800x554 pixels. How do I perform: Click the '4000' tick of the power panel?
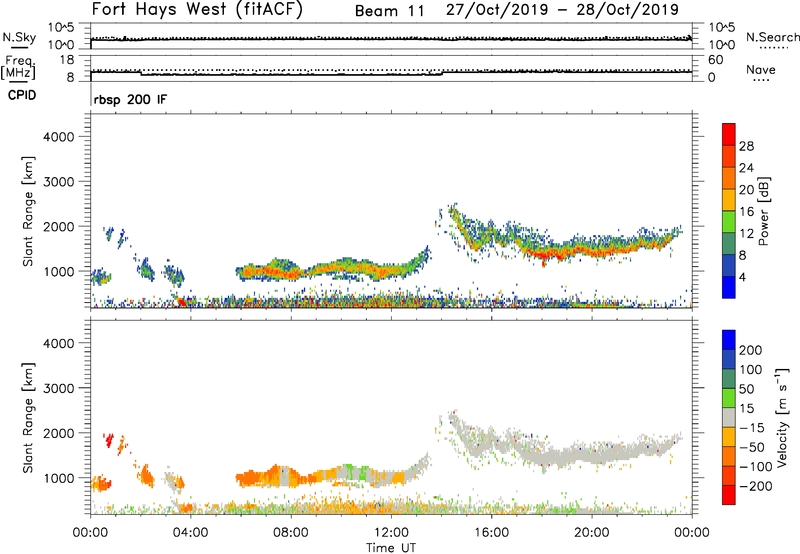(x=59, y=137)
